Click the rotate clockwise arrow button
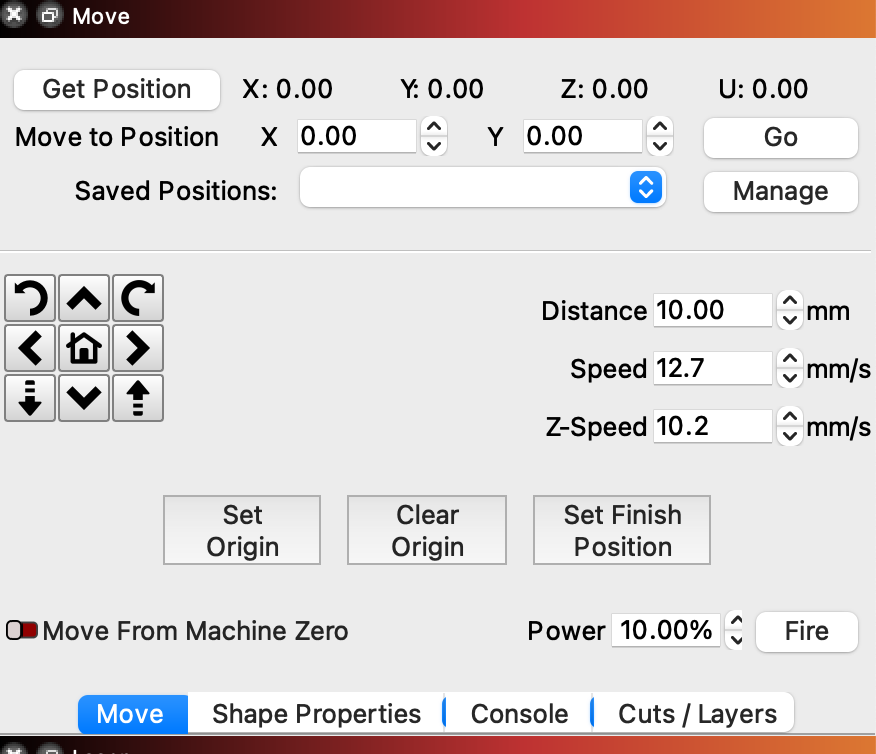 point(137,298)
